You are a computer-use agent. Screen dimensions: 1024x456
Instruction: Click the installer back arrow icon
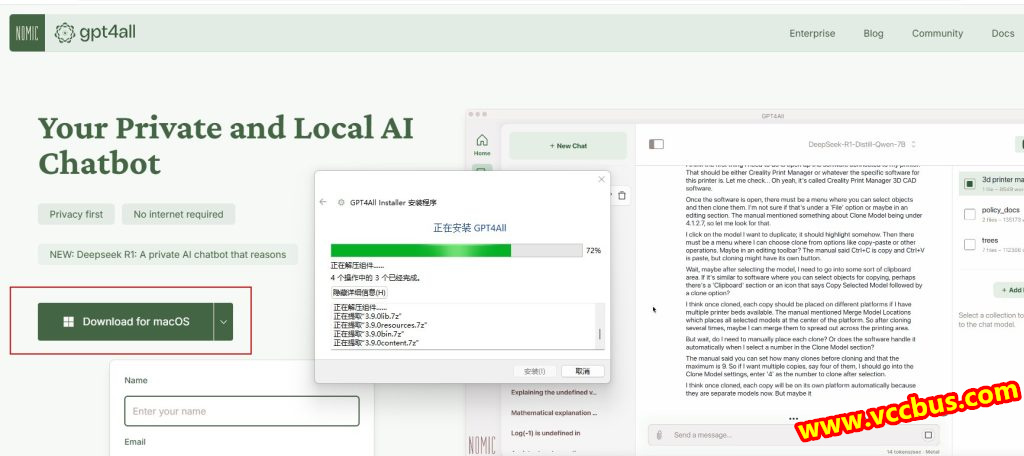point(323,202)
